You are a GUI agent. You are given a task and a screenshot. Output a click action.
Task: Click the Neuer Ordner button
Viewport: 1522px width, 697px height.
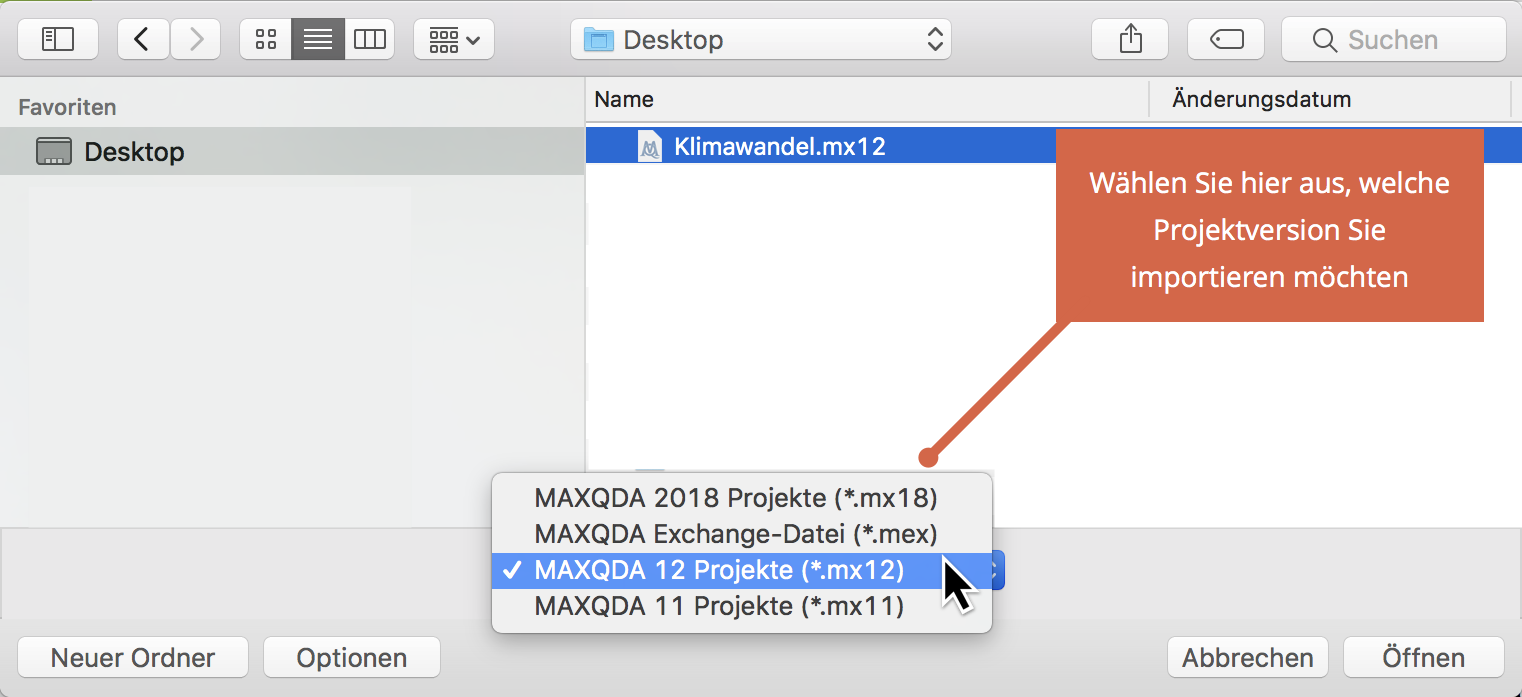point(133,658)
